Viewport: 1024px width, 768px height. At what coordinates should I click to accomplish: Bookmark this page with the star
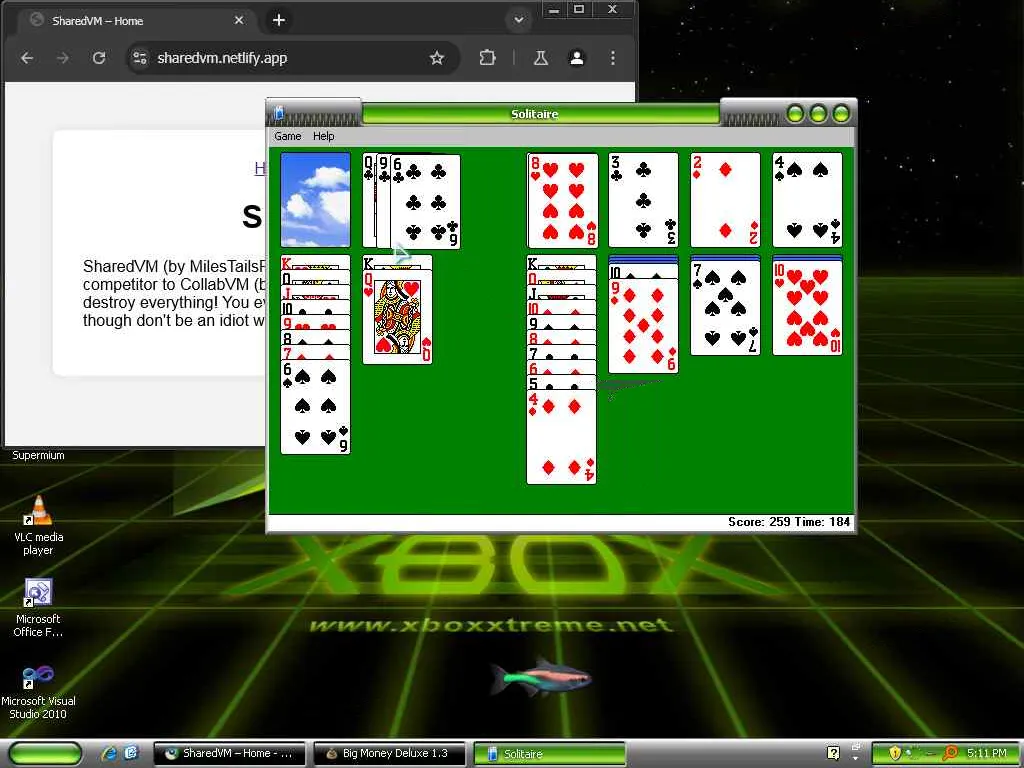coord(437,58)
